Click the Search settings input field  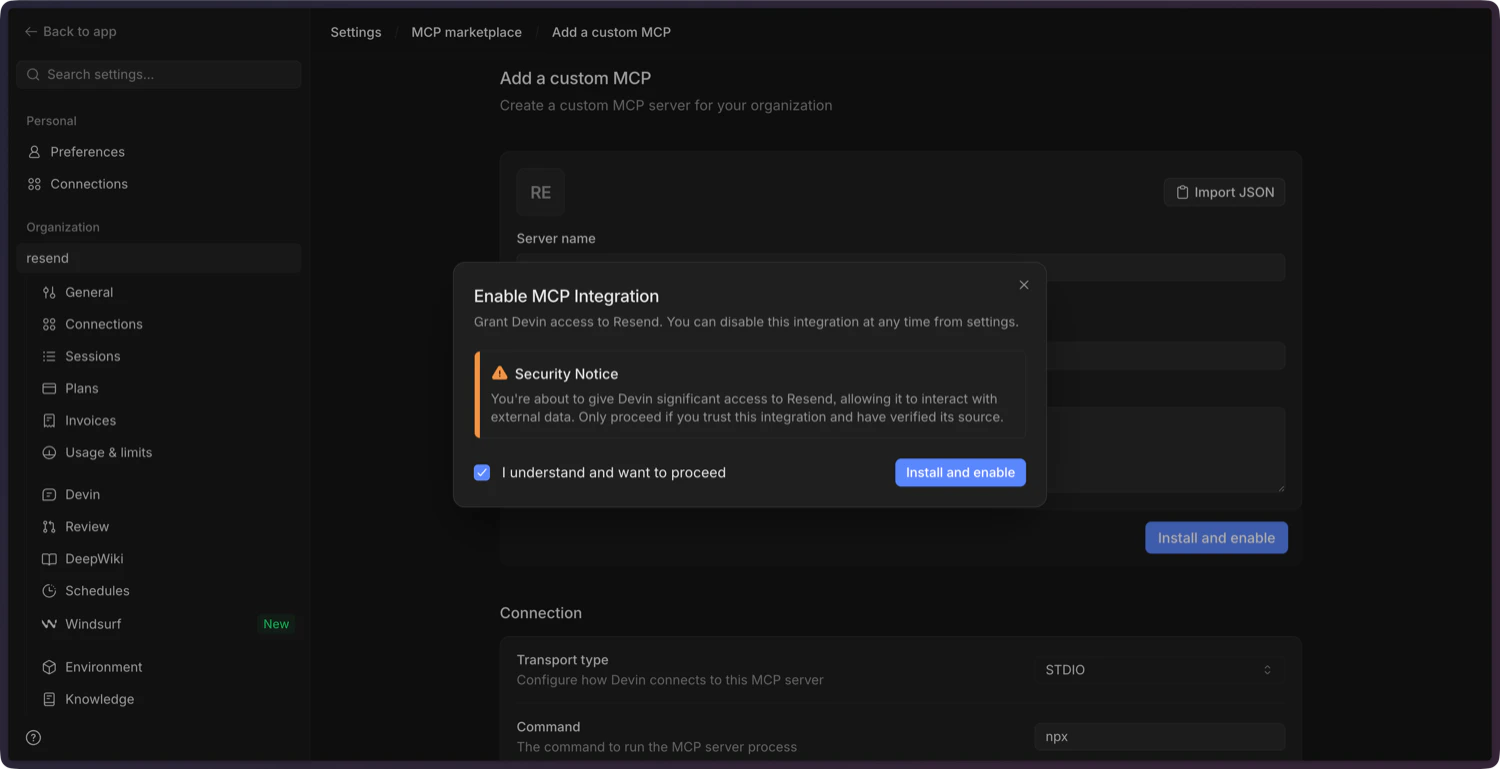click(159, 75)
